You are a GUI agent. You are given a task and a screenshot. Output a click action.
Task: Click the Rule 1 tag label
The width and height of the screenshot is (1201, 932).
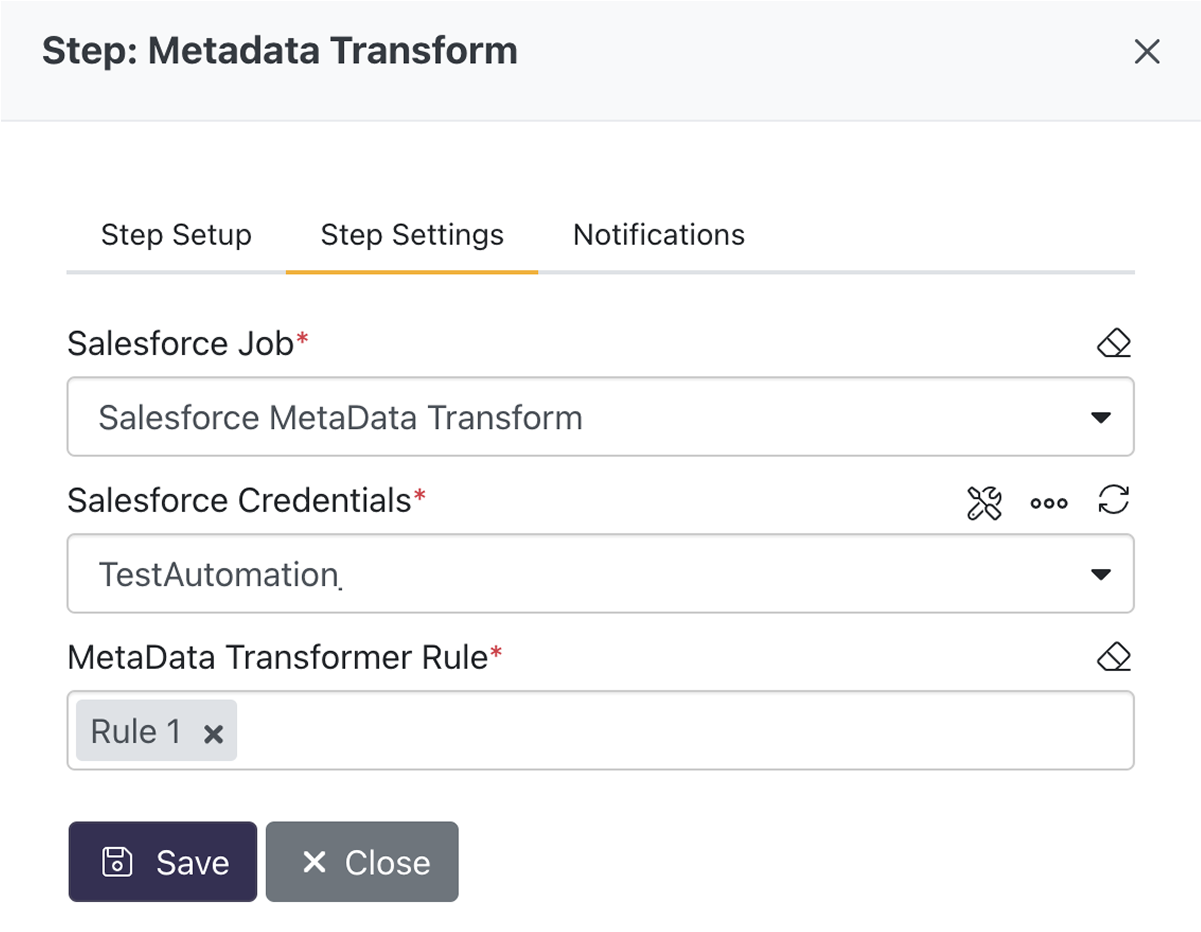pos(136,732)
